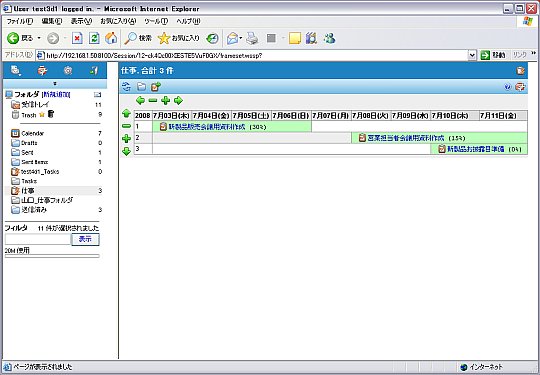Click the second sidebar header icon
The image size is (540, 375).
pos(42,71)
